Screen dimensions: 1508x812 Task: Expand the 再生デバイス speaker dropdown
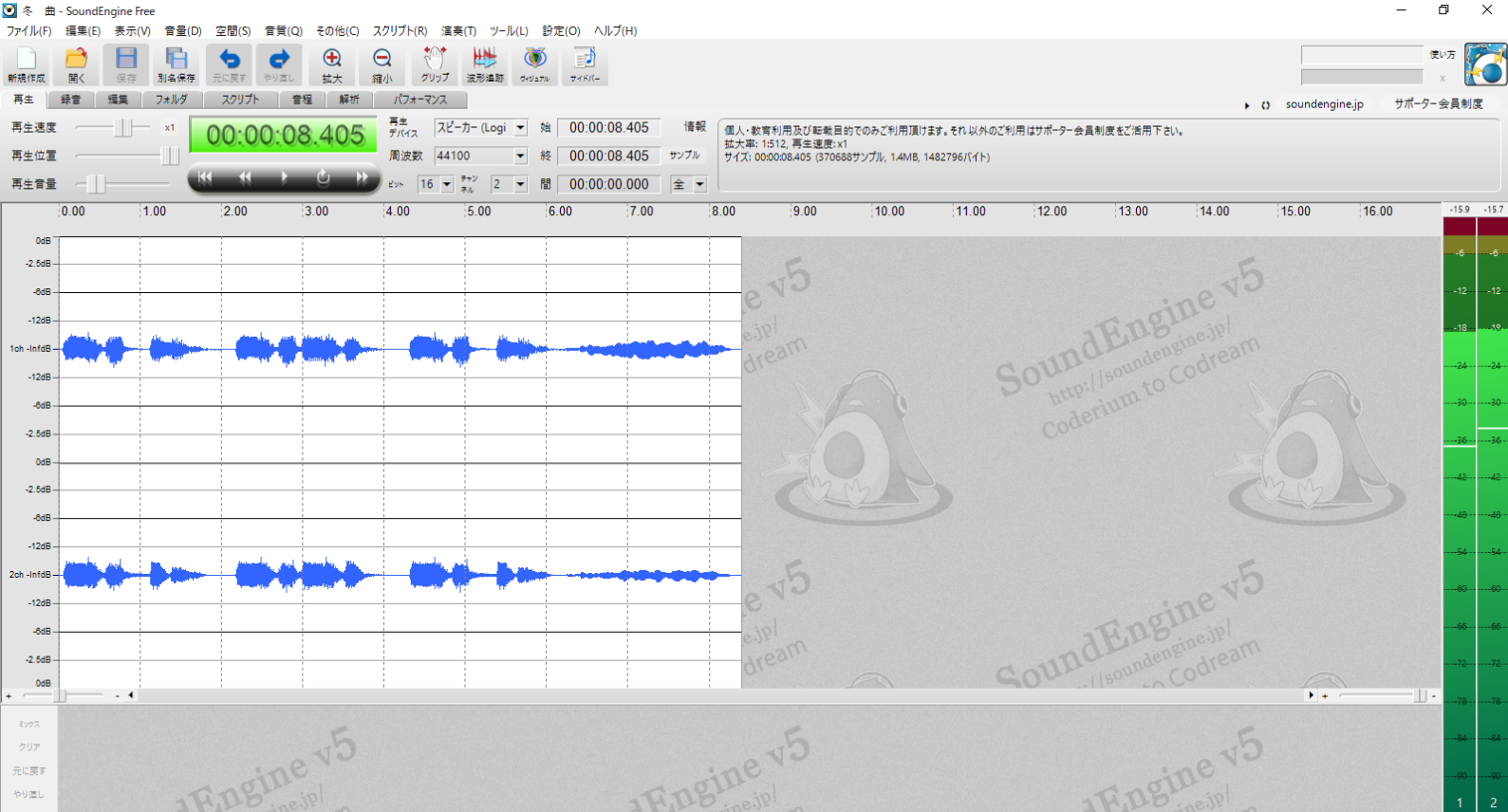pos(520,128)
